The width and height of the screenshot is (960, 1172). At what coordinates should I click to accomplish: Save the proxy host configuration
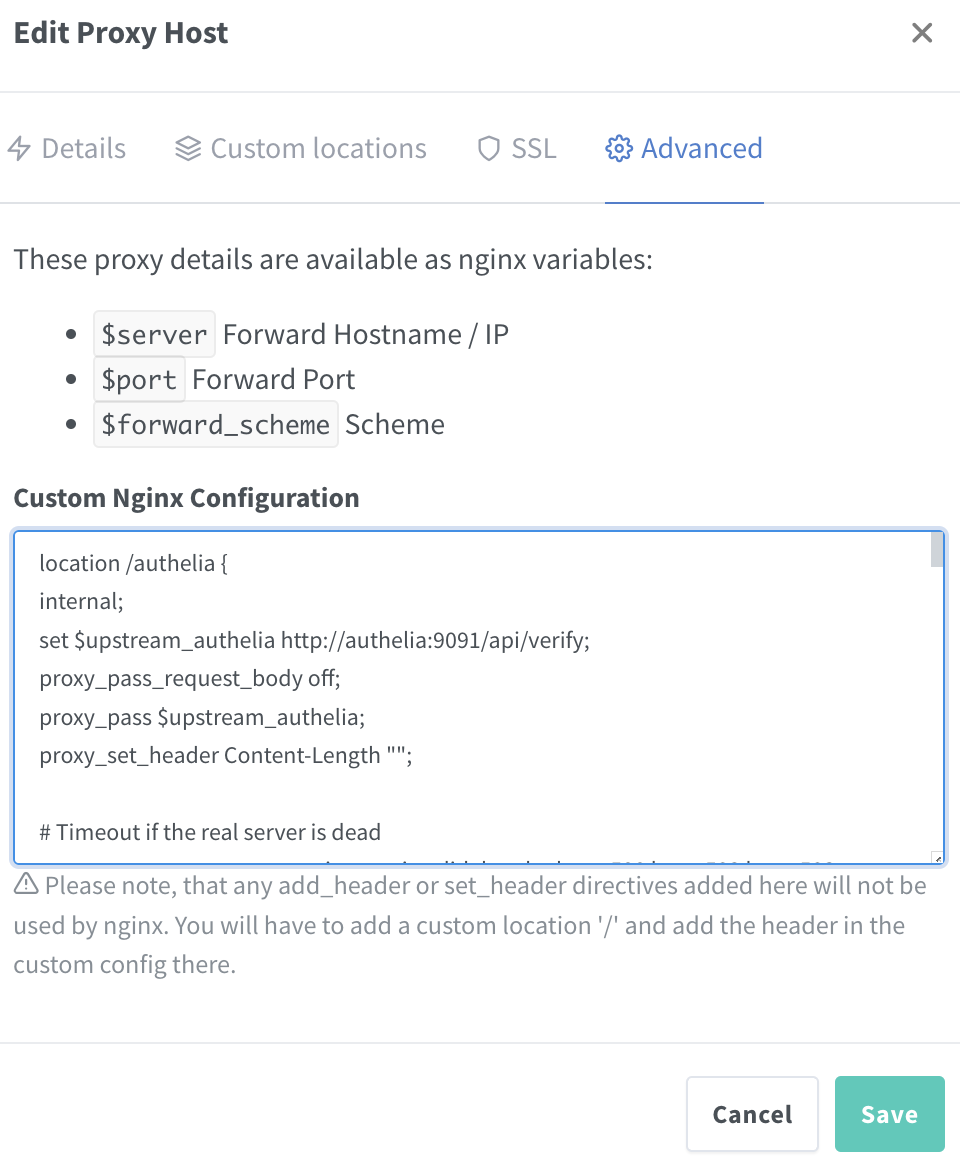890,1114
